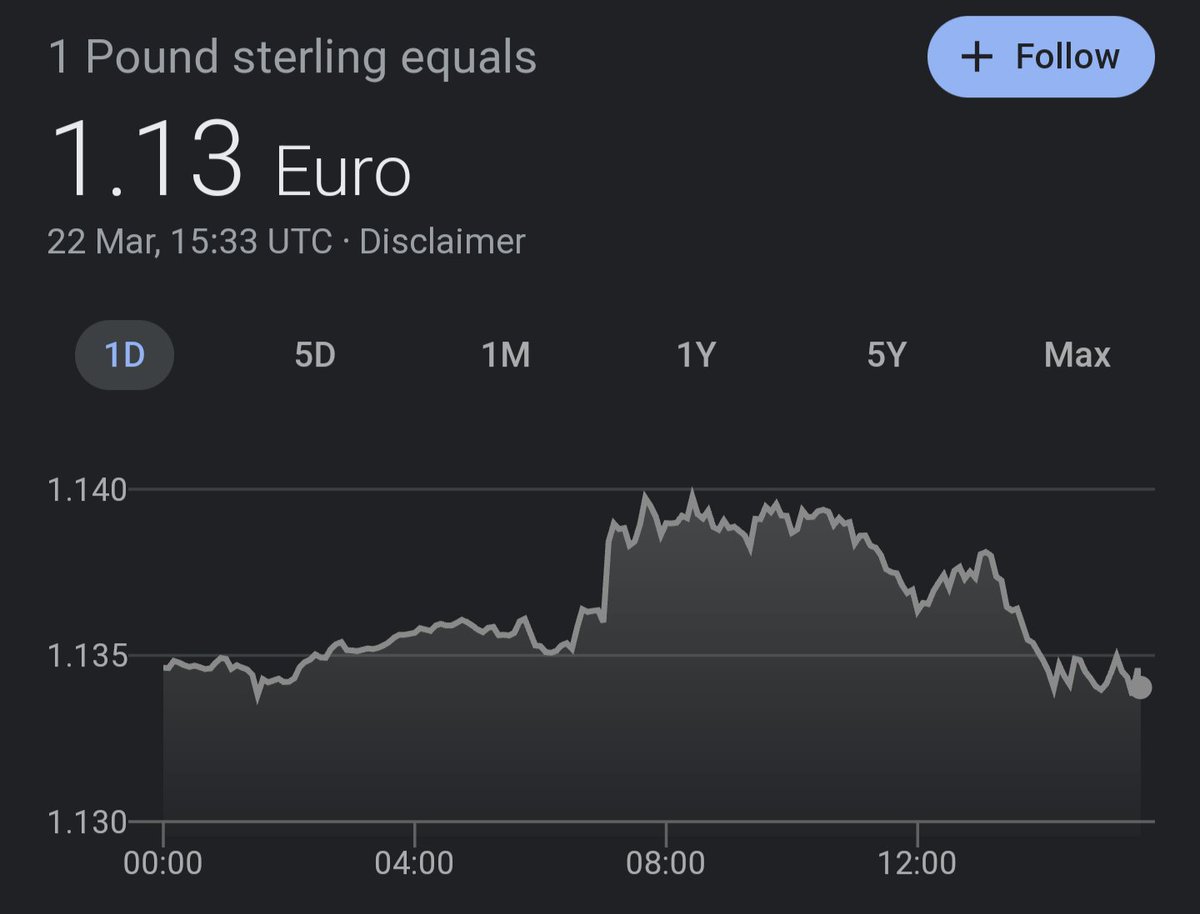Click the 00:00 time axis label
Image resolution: width=1200 pixels, height=914 pixels.
tap(163, 862)
